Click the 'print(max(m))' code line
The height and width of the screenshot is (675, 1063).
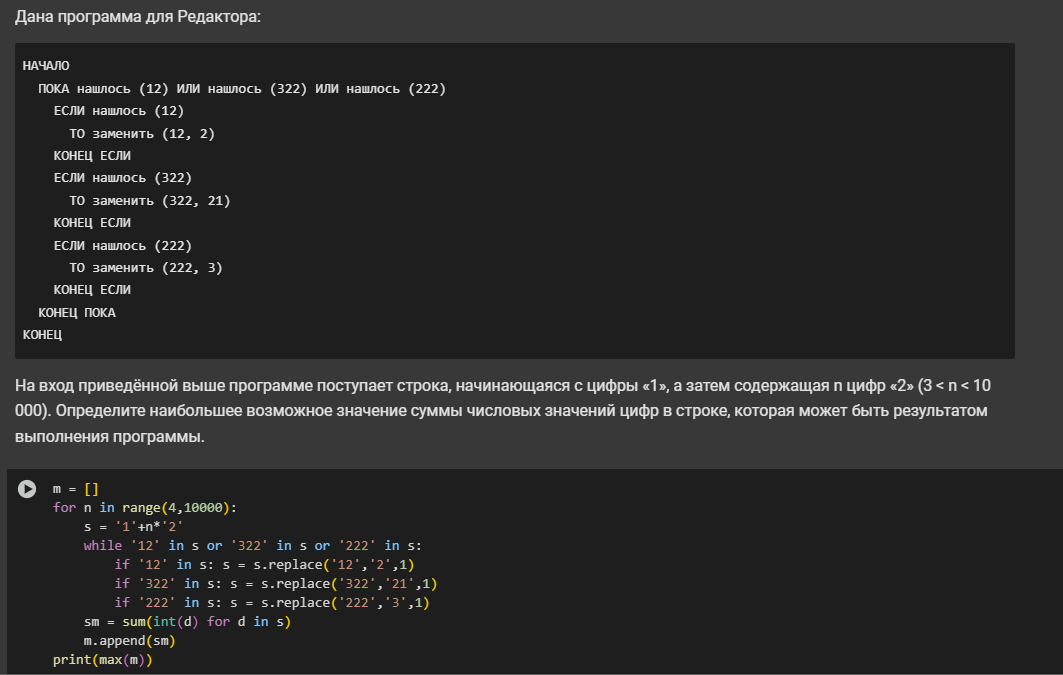[x=103, y=659]
